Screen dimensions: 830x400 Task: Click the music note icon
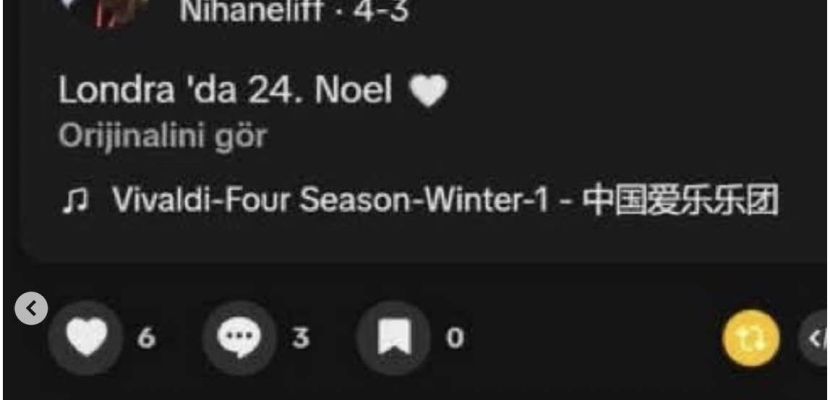point(74,202)
